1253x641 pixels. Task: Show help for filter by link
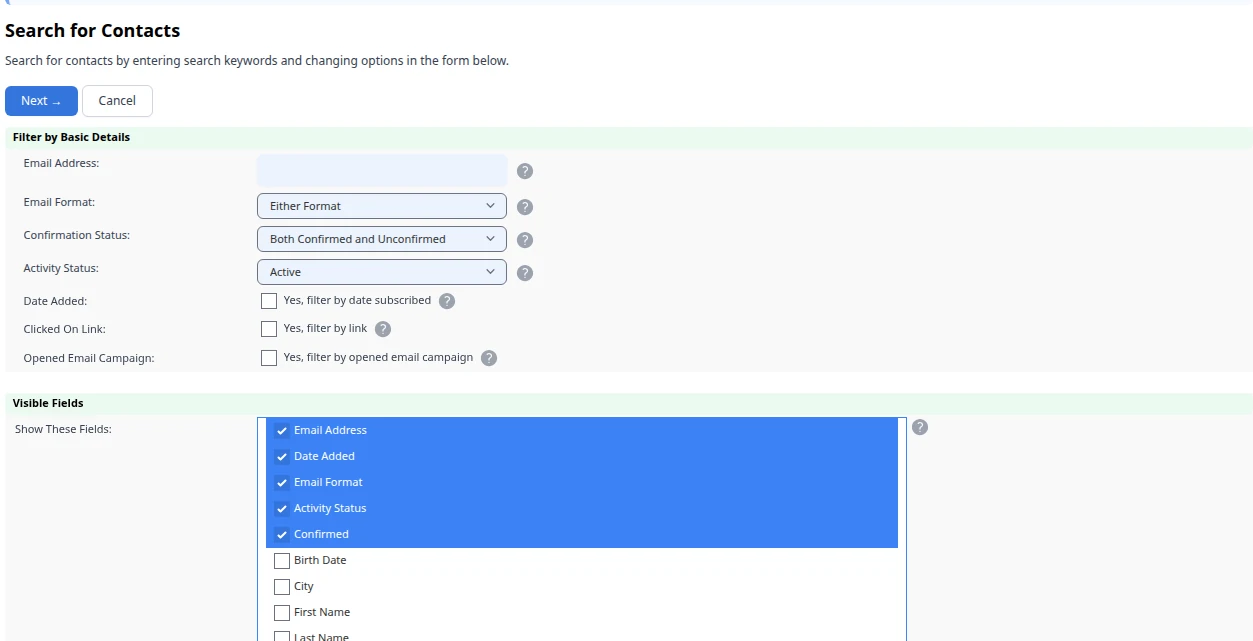(383, 329)
